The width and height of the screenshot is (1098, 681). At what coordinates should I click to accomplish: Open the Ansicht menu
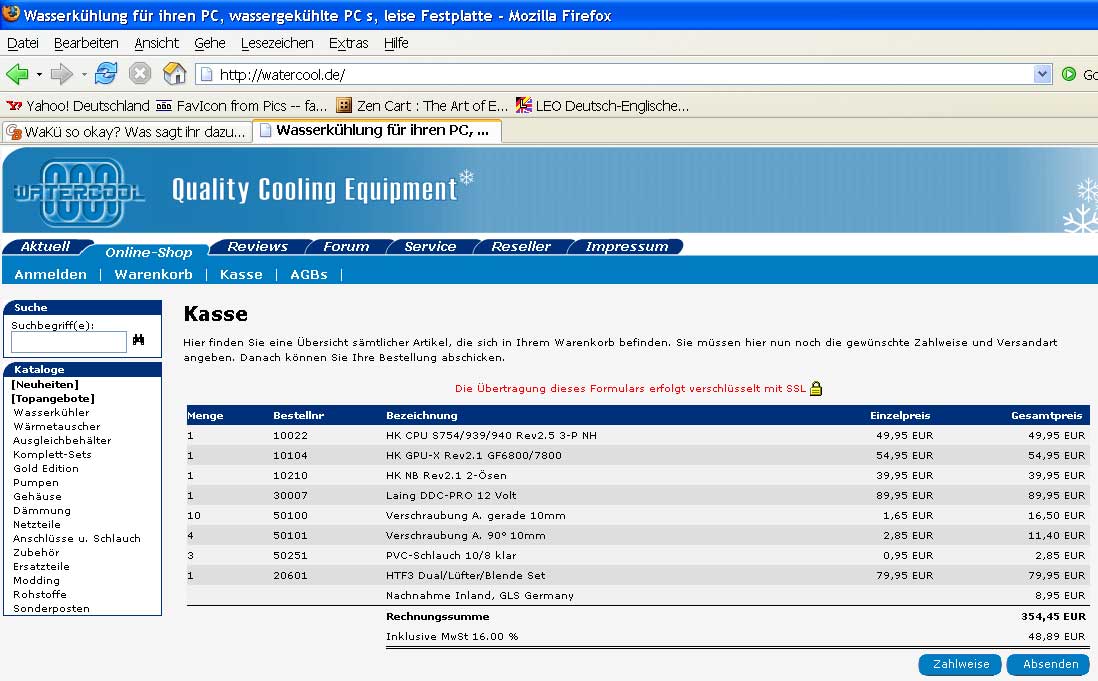tap(156, 43)
